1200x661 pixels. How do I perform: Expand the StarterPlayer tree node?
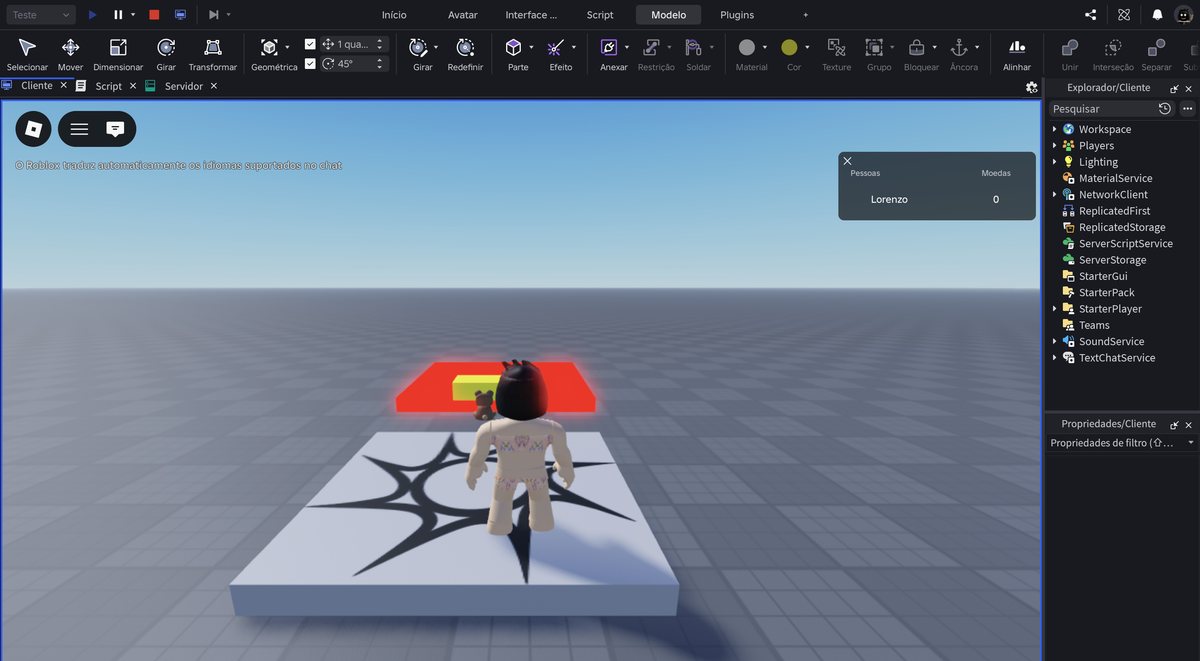pyautogui.click(x=1054, y=309)
